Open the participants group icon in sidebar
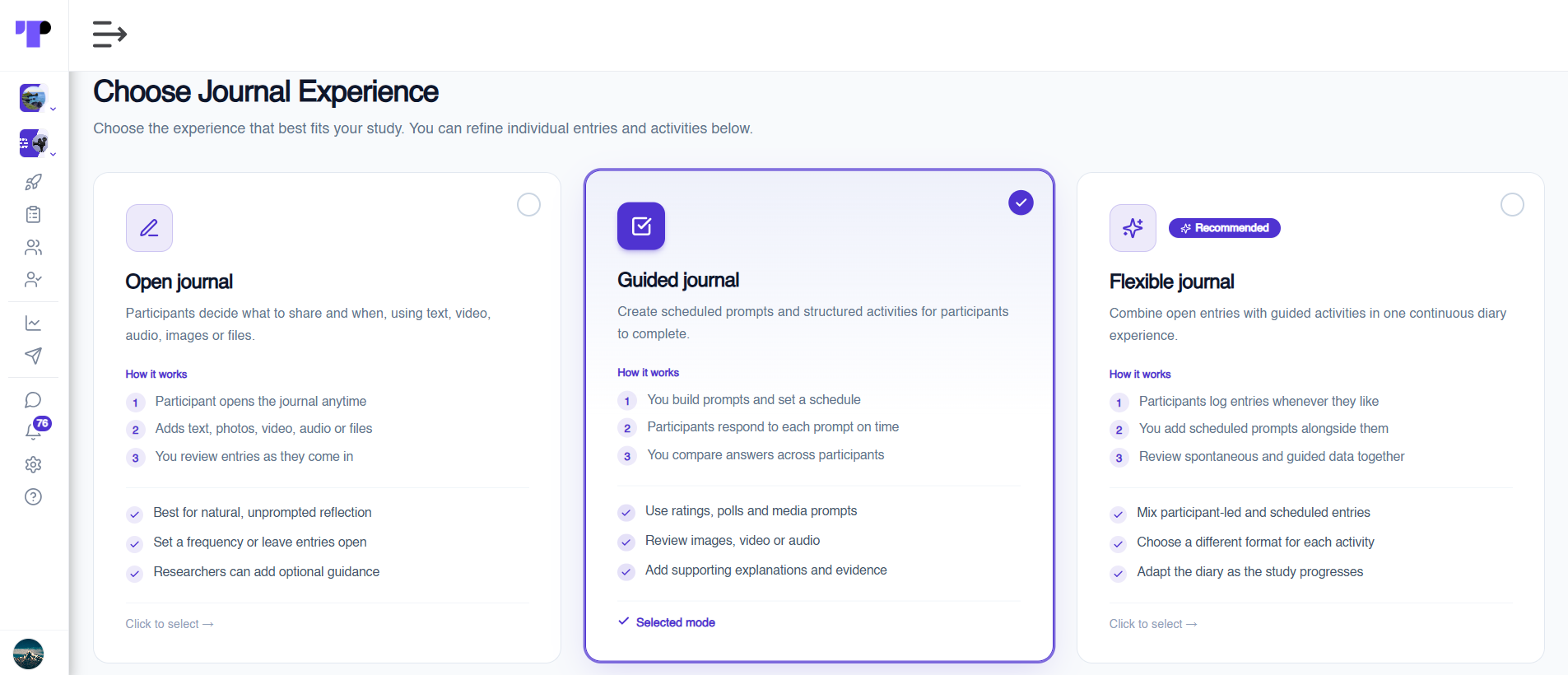Screen dimensions: 1568x675 click(x=33, y=247)
